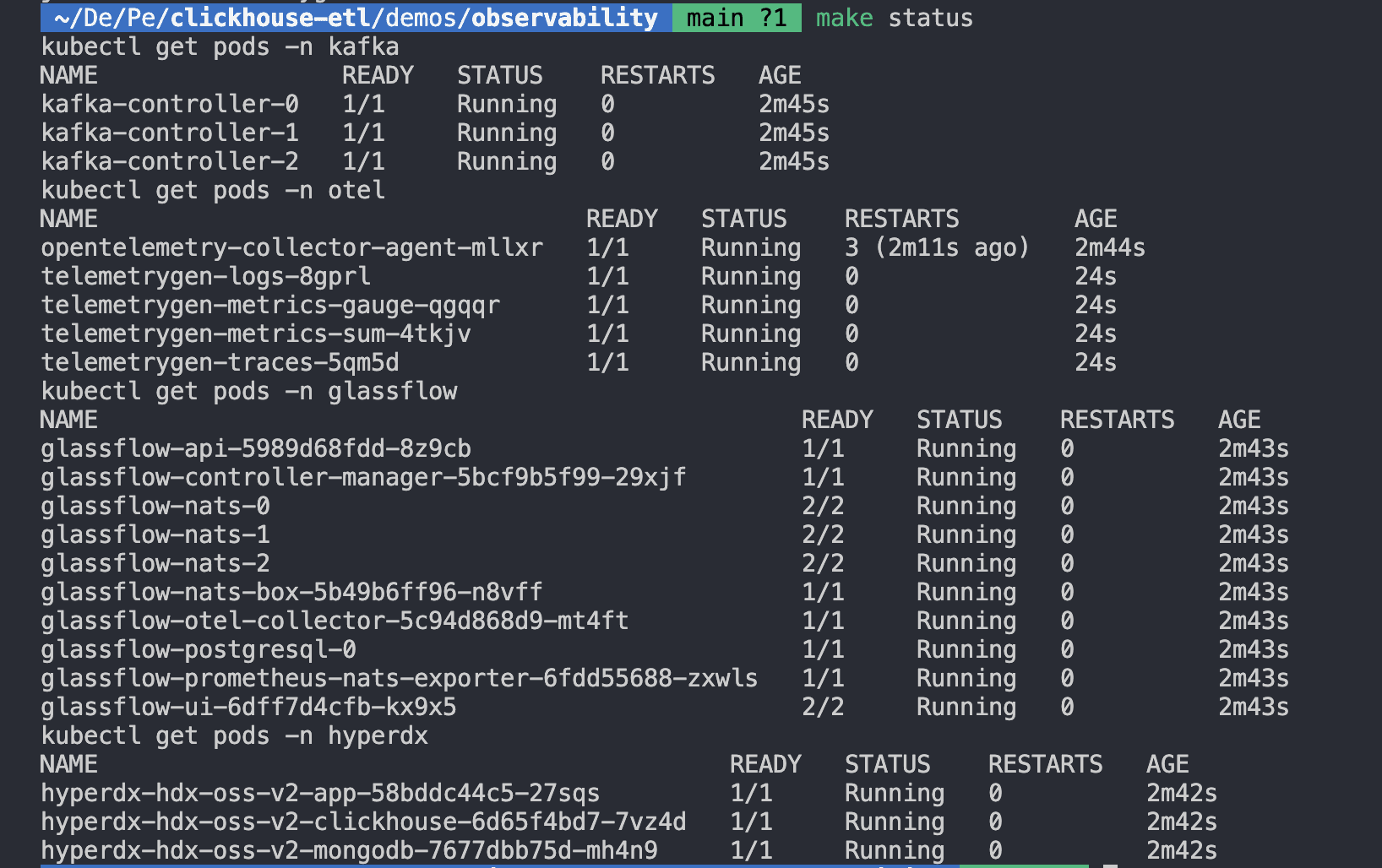Click the RESTARTS header in the glassflow table

[1118, 420]
